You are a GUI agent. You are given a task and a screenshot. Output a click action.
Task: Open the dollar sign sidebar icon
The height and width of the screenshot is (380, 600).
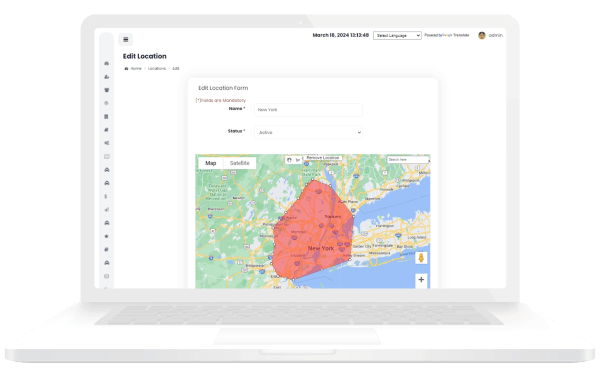click(106, 196)
